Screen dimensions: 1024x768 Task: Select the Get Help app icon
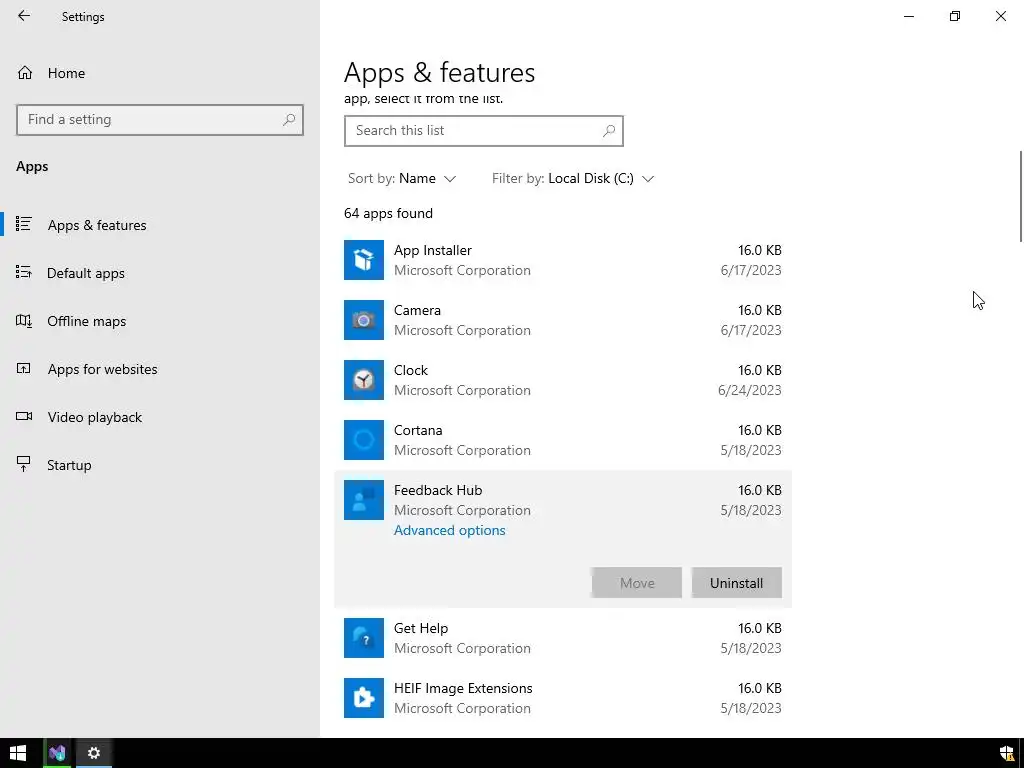coord(364,638)
